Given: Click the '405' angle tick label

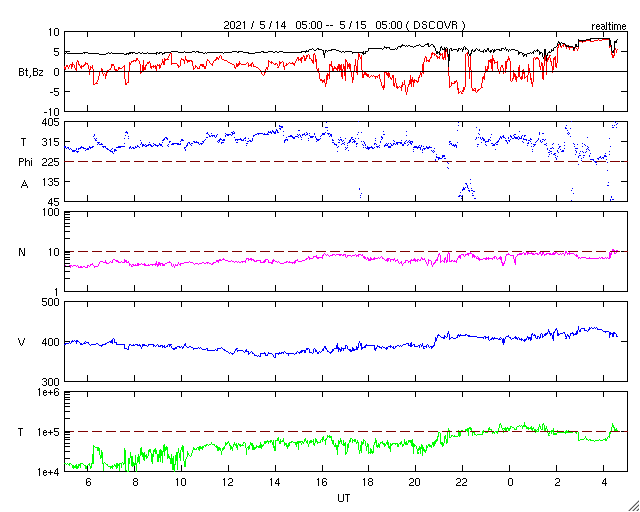Looking at the screenshot, I should click(51, 122).
